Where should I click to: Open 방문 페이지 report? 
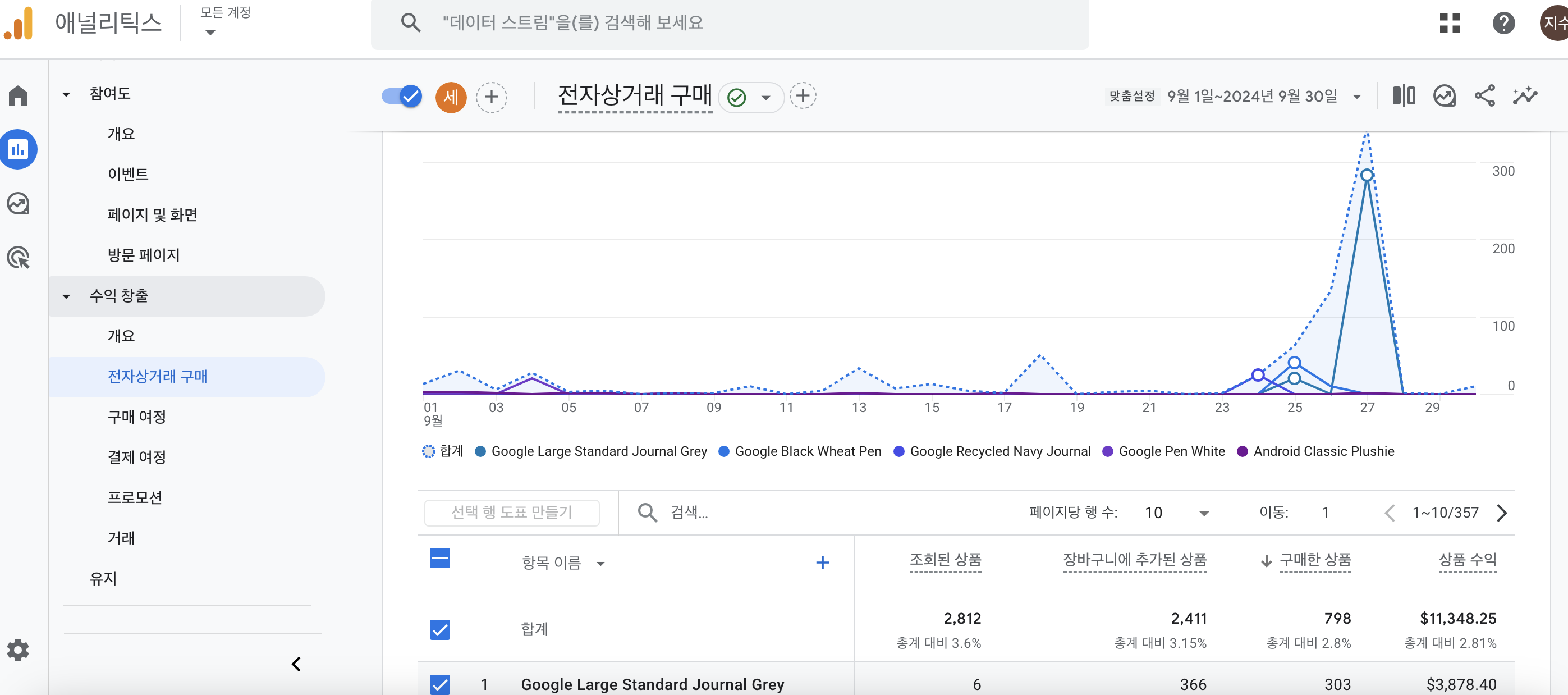pos(144,255)
